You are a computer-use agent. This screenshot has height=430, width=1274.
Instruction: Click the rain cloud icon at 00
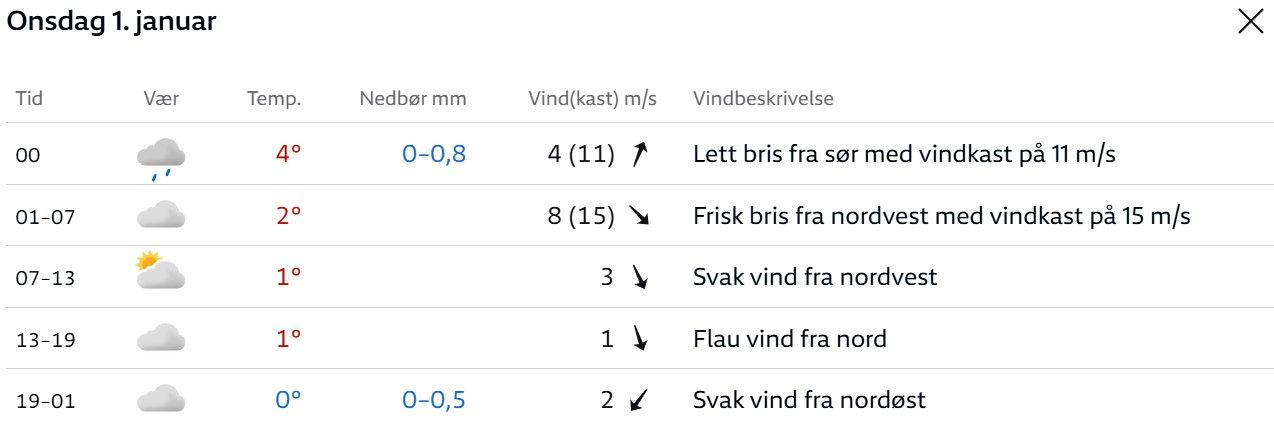point(160,157)
